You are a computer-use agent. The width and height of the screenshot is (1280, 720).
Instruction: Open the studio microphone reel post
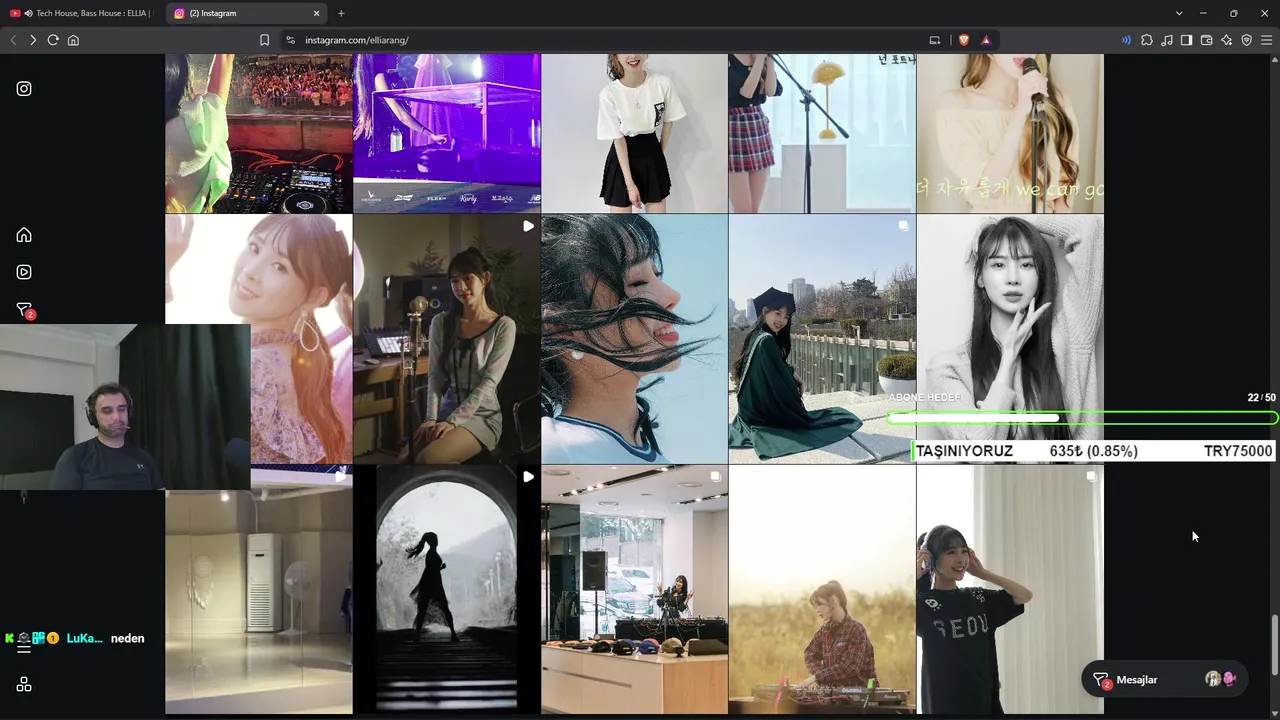pyautogui.click(x=447, y=339)
